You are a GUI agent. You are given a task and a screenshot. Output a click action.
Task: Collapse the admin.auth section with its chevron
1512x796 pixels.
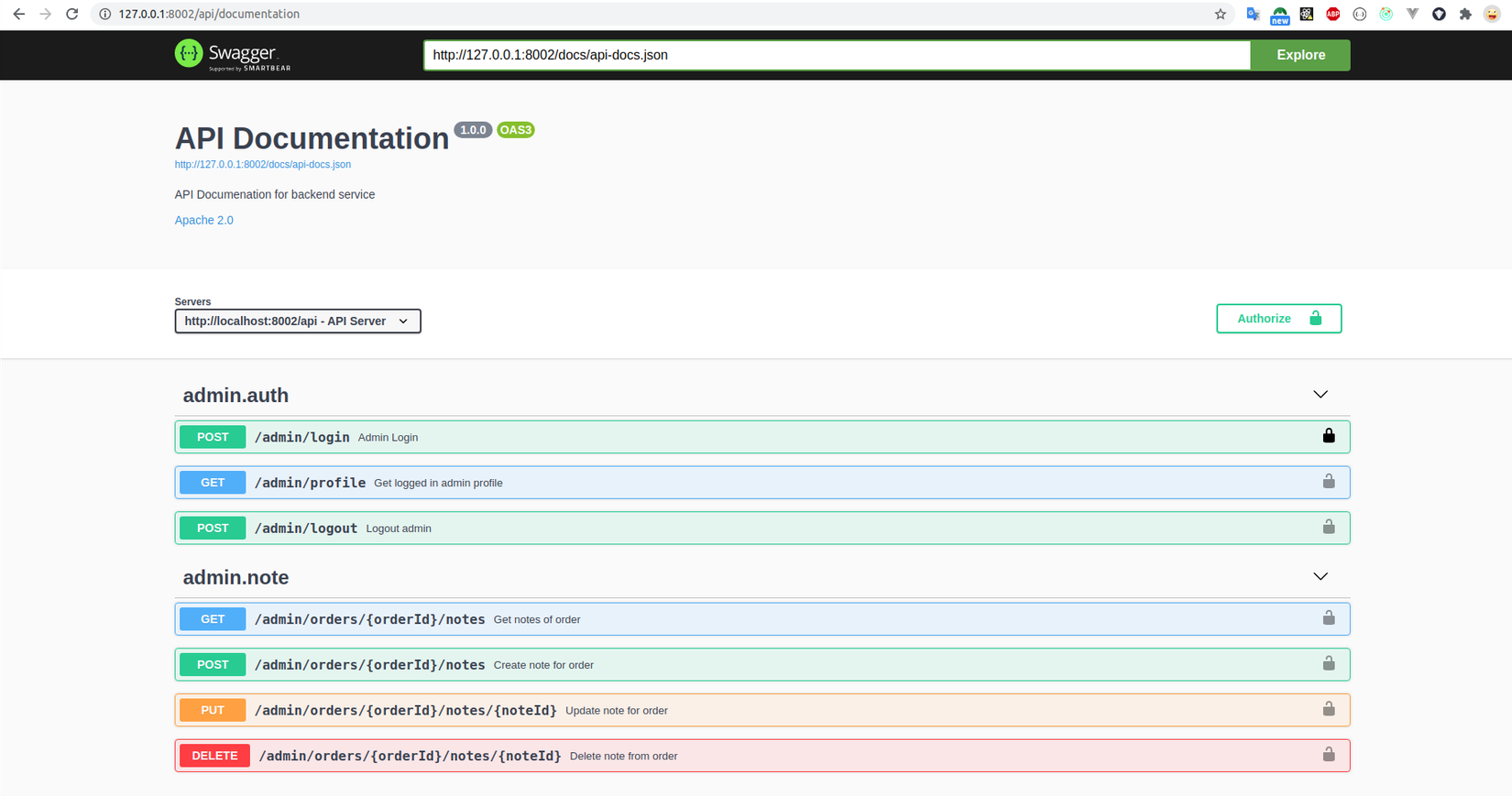coord(1320,395)
